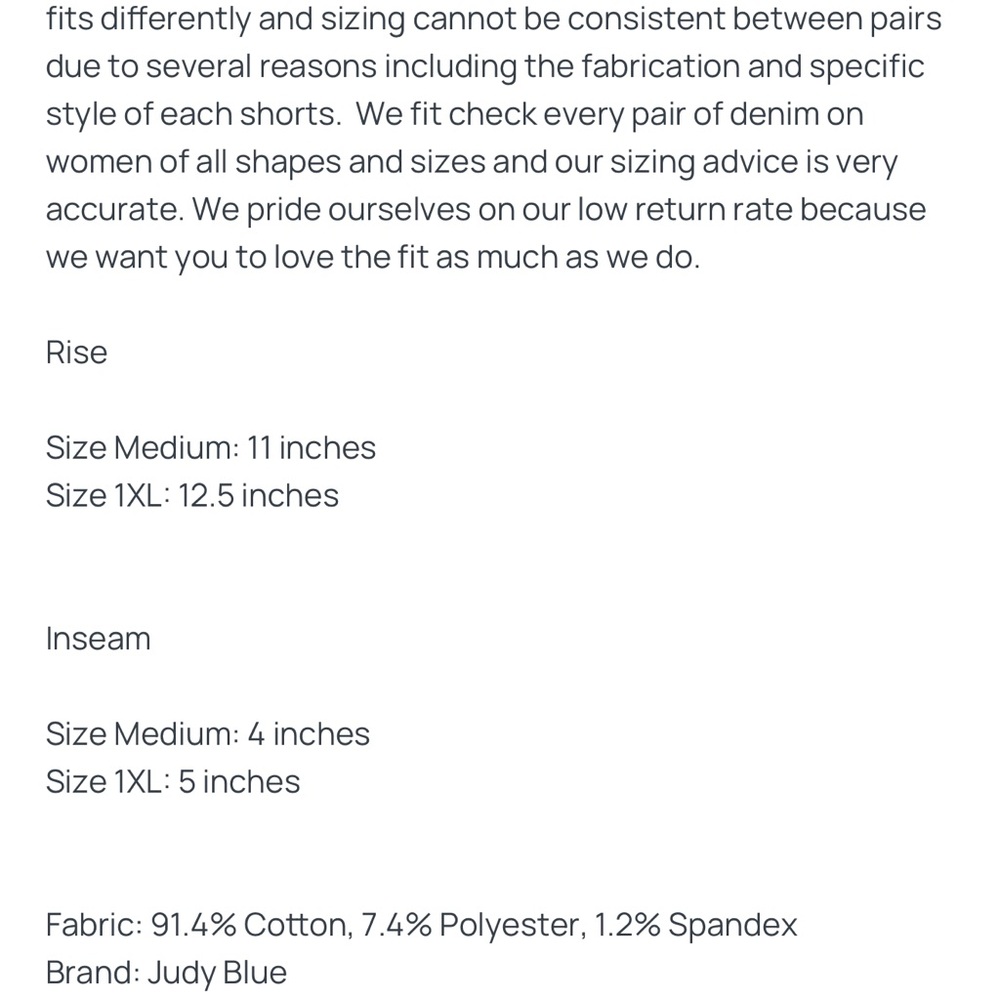Image resolution: width=1000 pixels, height=1000 pixels.
Task: Click the phrase style of each shorts
Action: tap(193, 115)
